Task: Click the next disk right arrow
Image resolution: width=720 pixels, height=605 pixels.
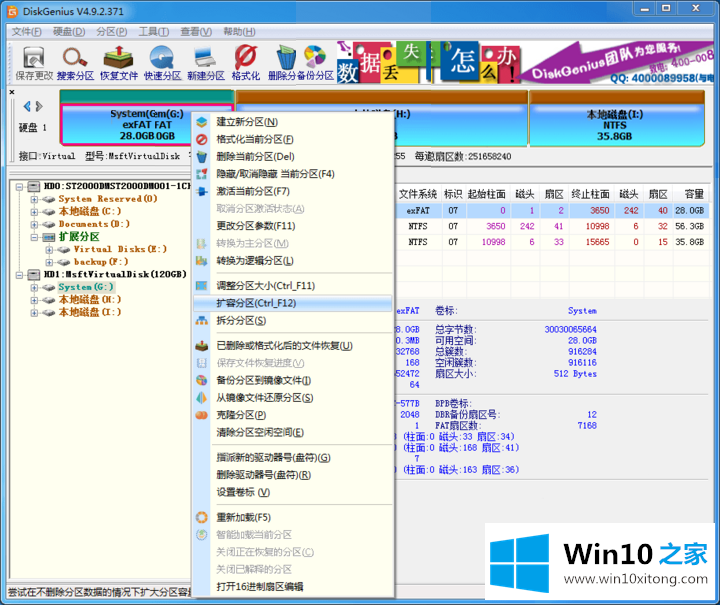Action: click(x=39, y=106)
